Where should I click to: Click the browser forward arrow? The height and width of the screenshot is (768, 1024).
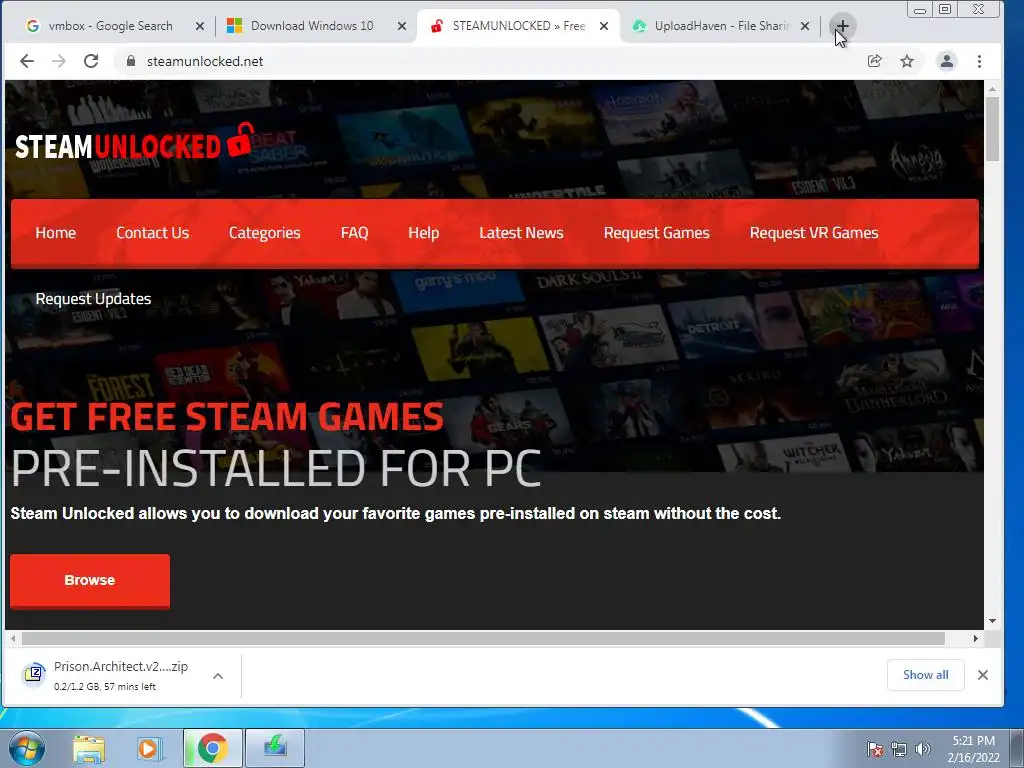coord(59,61)
